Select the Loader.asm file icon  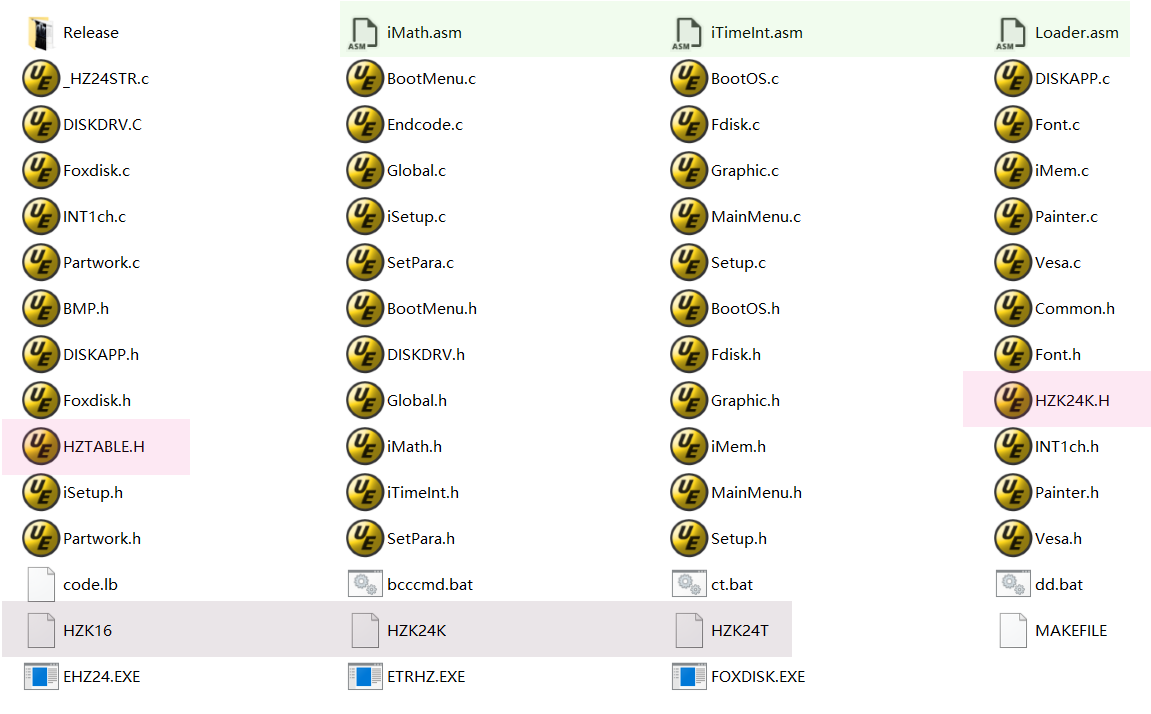(x=1012, y=33)
